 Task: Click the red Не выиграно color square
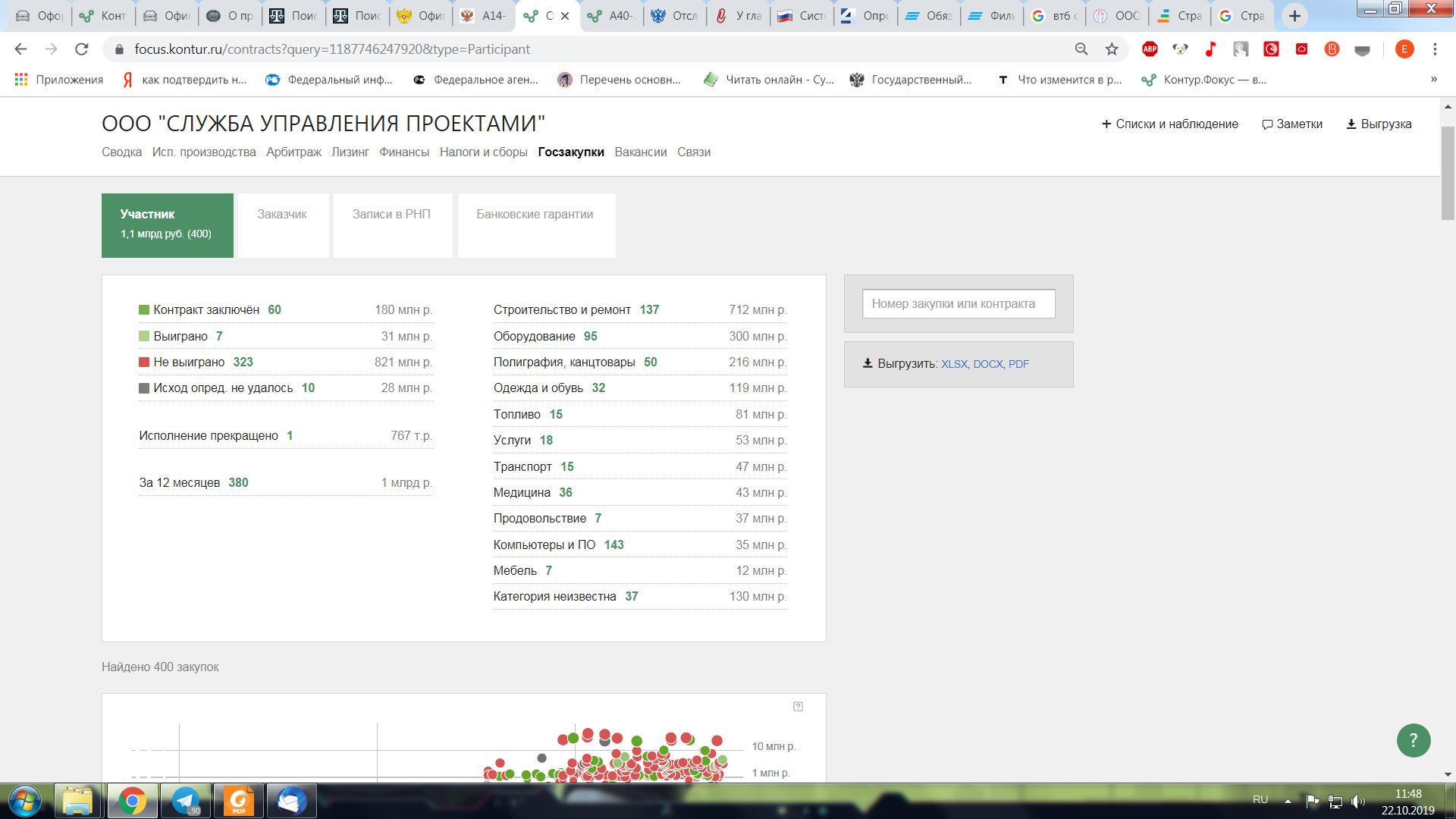(x=144, y=362)
